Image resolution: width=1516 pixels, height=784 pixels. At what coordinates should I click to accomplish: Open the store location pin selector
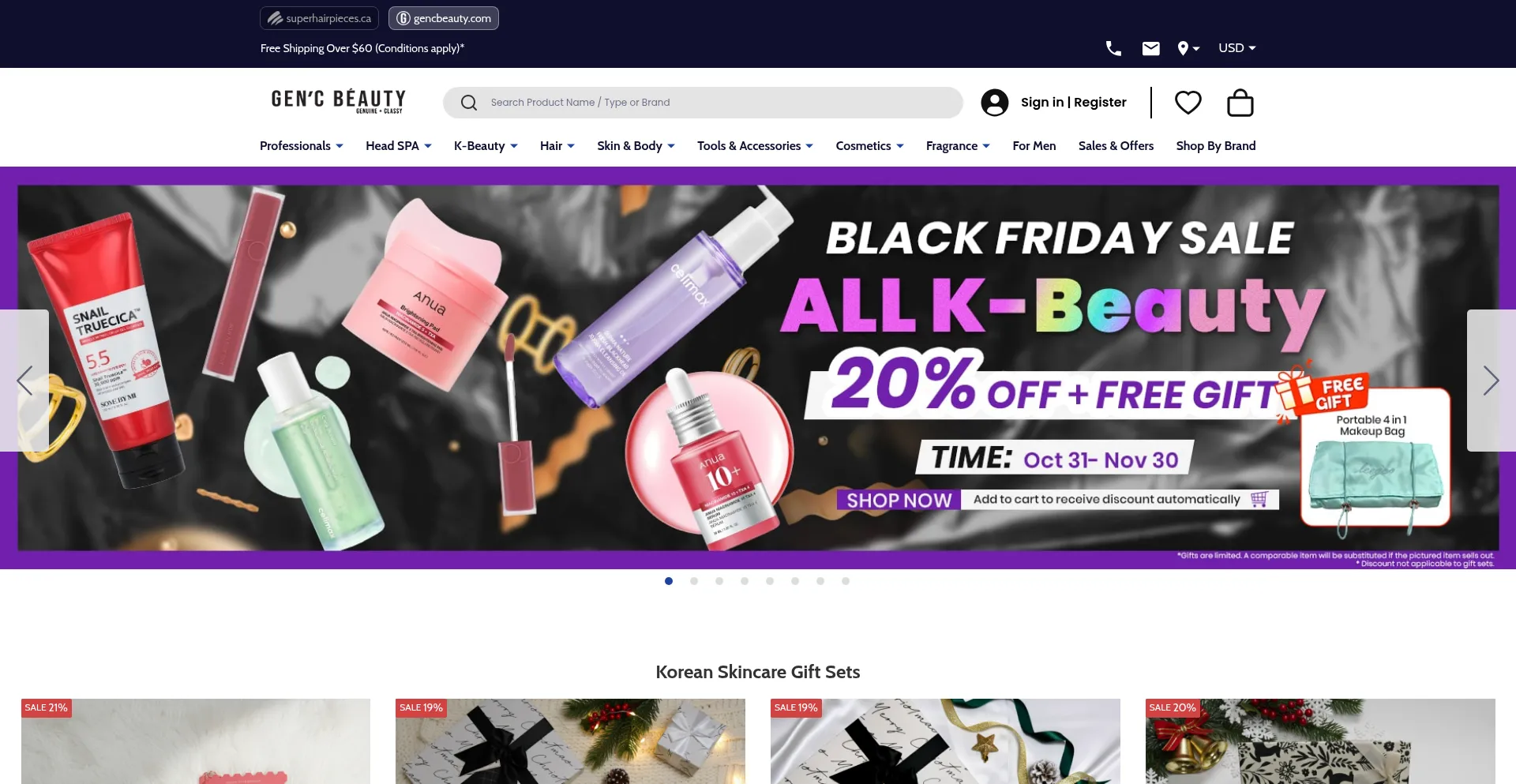pos(1188,48)
